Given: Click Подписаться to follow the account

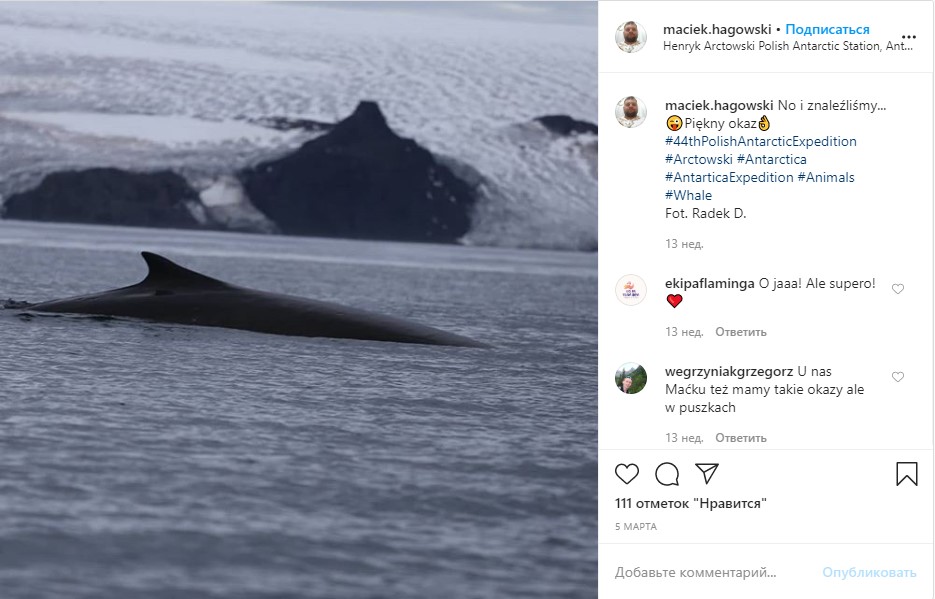Looking at the screenshot, I should 827,29.
